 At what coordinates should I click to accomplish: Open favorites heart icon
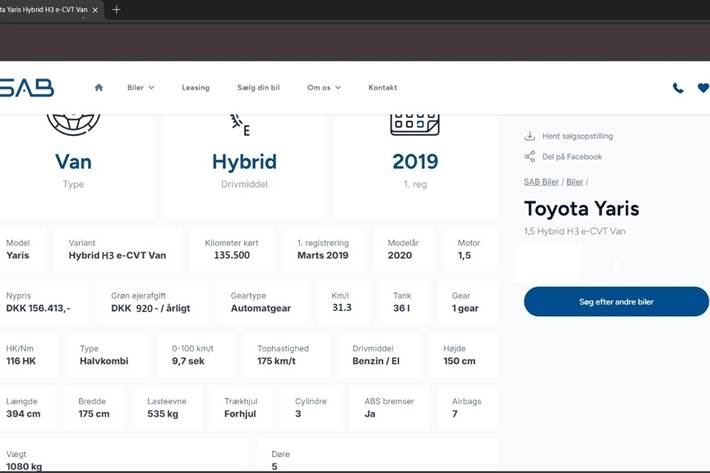[x=703, y=88]
